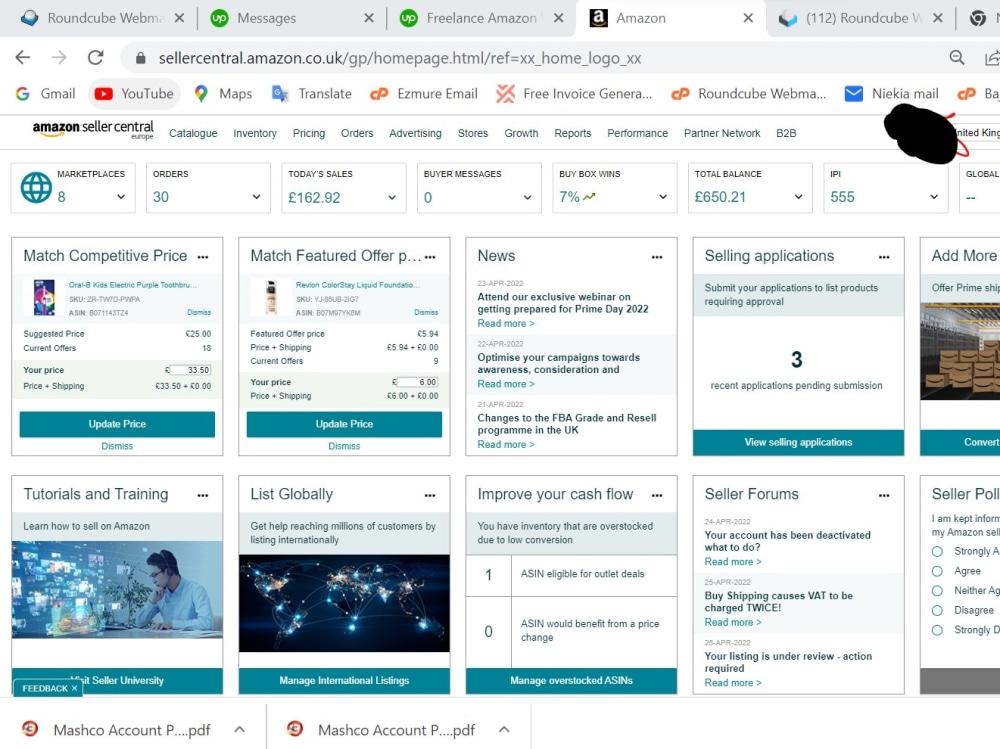Expand the Buy Box Wins dropdown
Viewport: 1000px width, 749px height.
tap(663, 197)
